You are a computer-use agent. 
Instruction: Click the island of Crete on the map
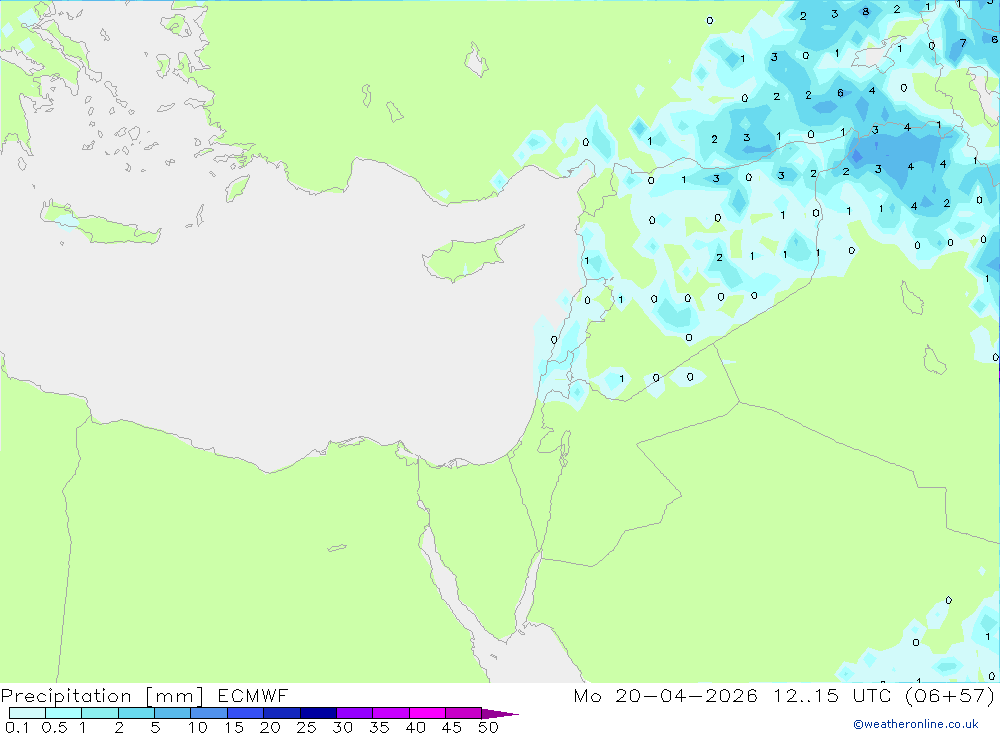(102, 225)
